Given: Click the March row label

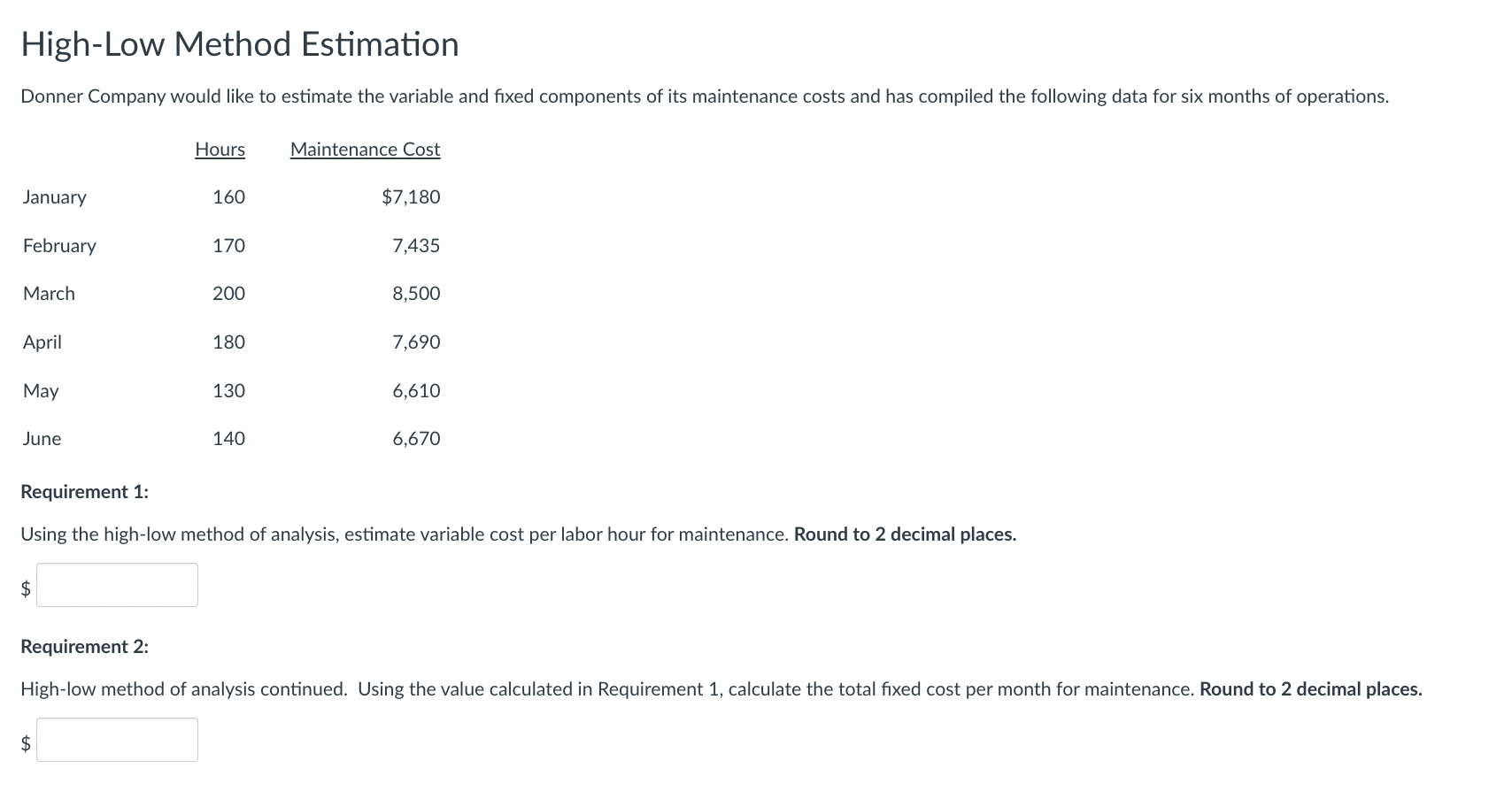Looking at the screenshot, I should pyautogui.click(x=49, y=294).
